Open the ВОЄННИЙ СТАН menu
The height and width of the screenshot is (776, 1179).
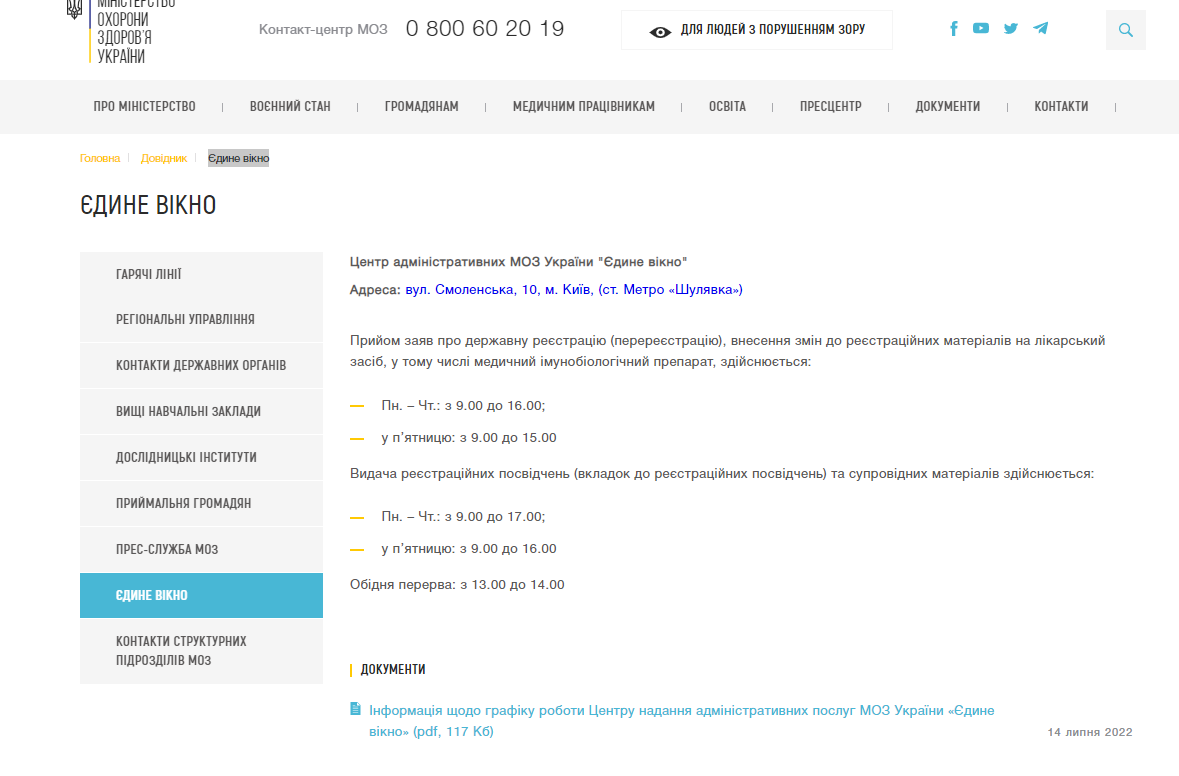[x=290, y=107]
